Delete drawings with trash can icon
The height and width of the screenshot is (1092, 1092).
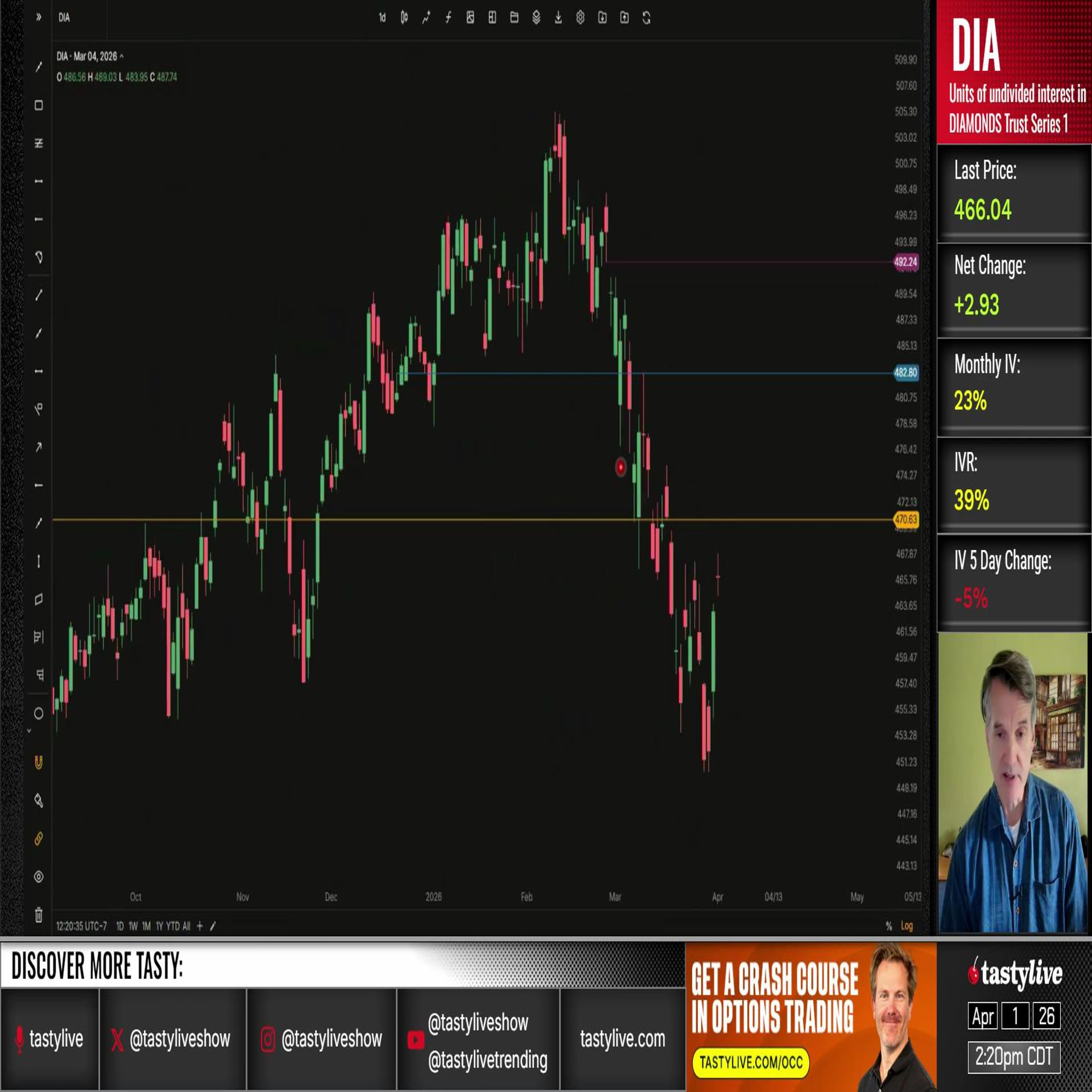click(39, 914)
